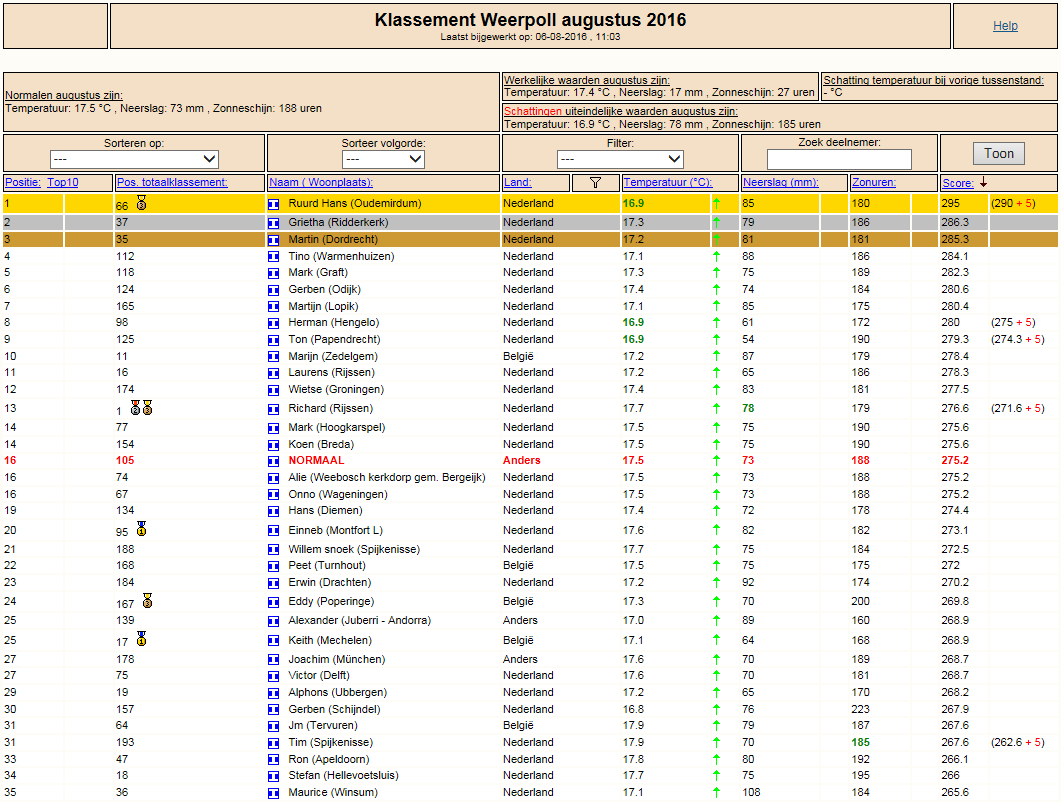1061x802 pixels.
Task: Click the Top10 link
Action: coord(63,183)
